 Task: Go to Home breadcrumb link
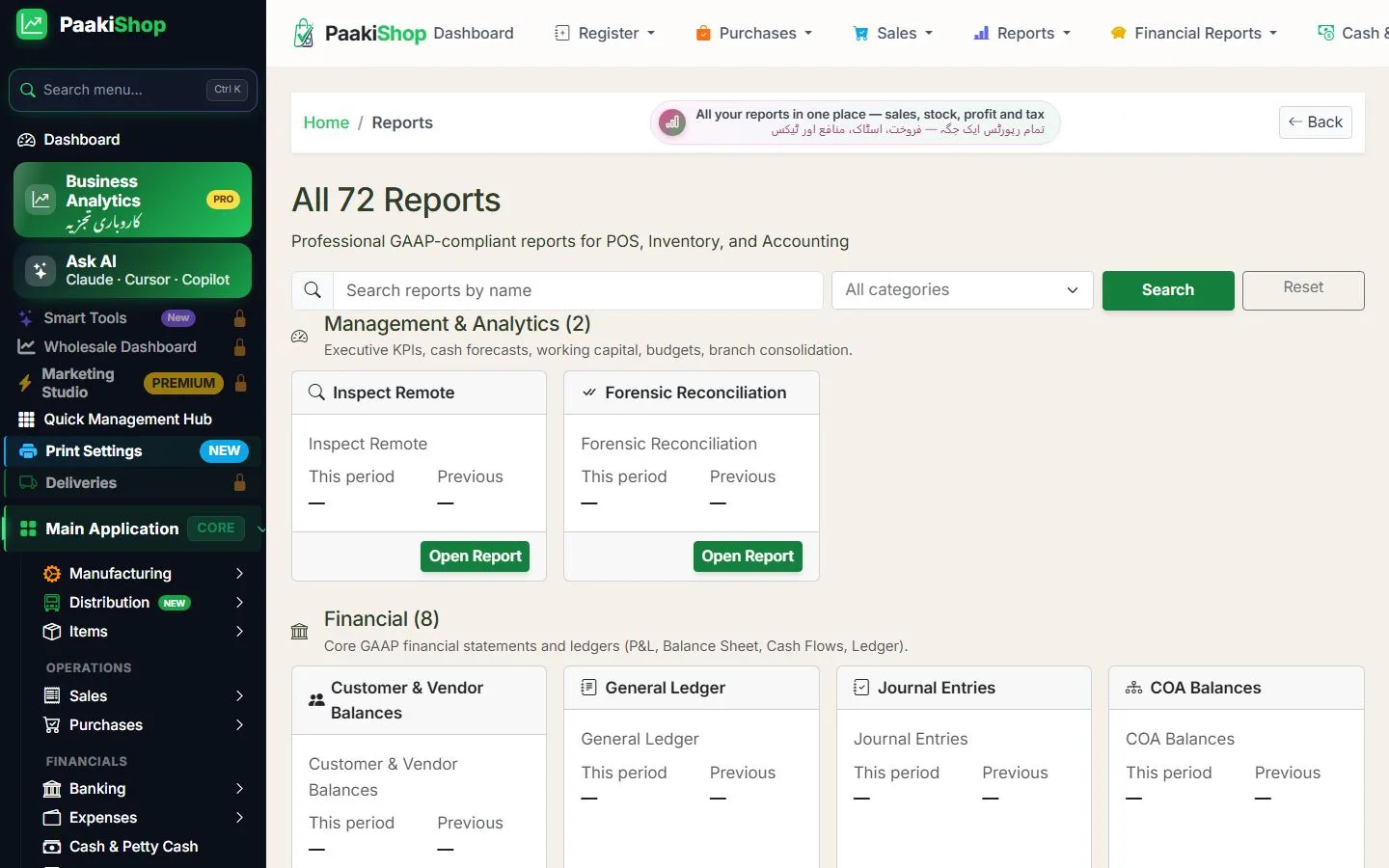326,122
